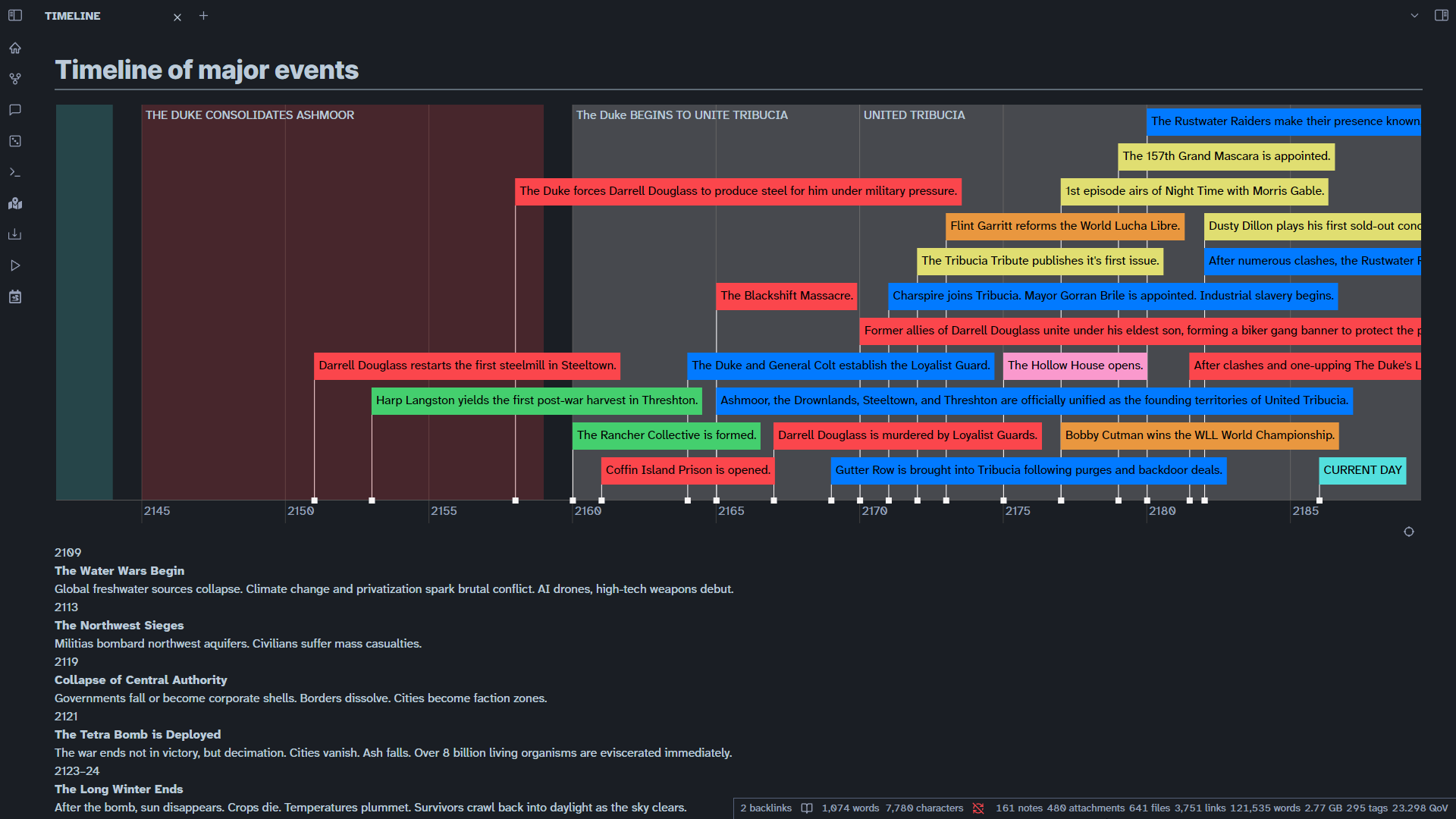This screenshot has height=819, width=1456.
Task: Click 'The Duke BEGINS TO UNITE TRIBUCIA' era label
Action: point(682,115)
